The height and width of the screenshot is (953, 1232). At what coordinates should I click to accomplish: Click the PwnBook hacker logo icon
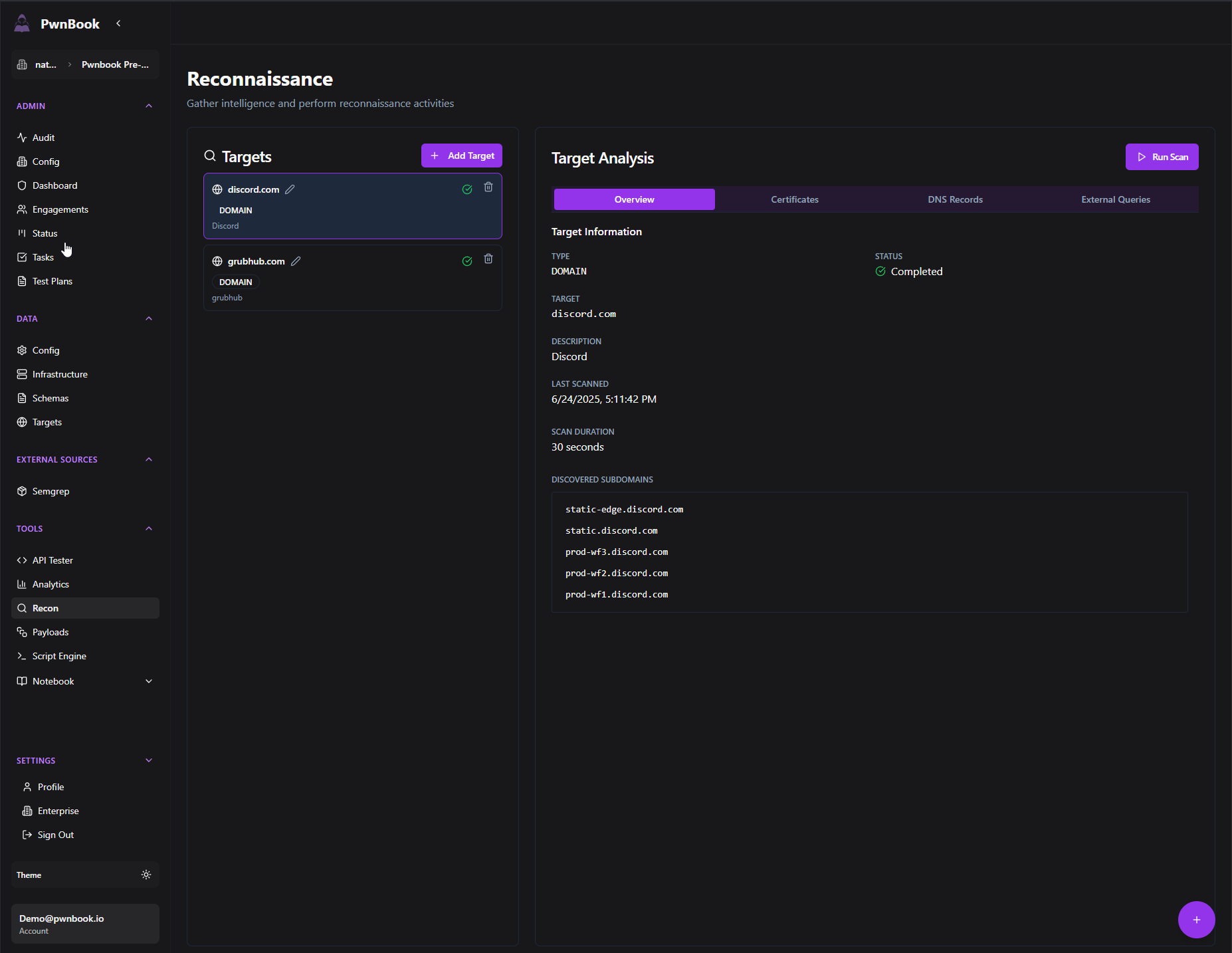22,23
